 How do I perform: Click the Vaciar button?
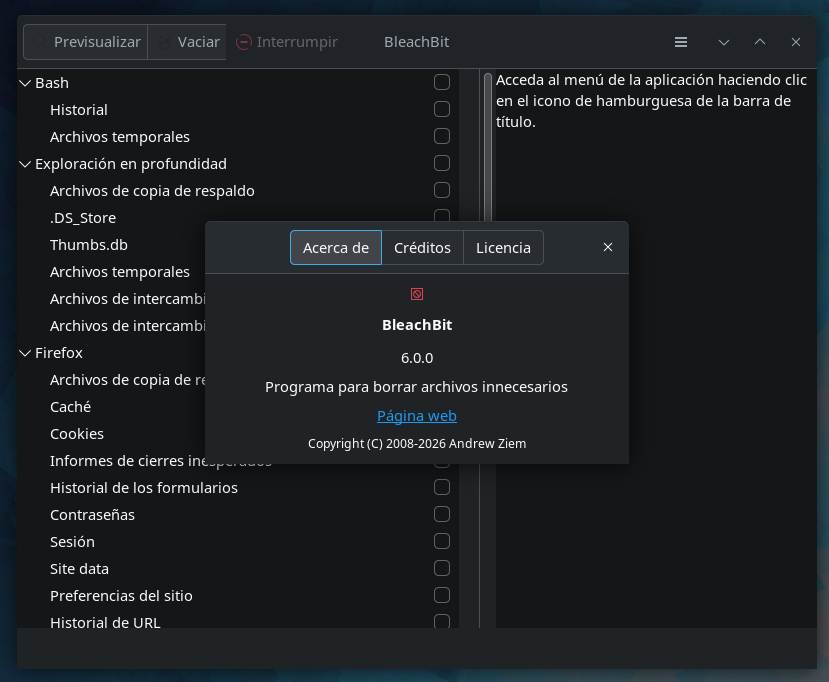pos(186,42)
